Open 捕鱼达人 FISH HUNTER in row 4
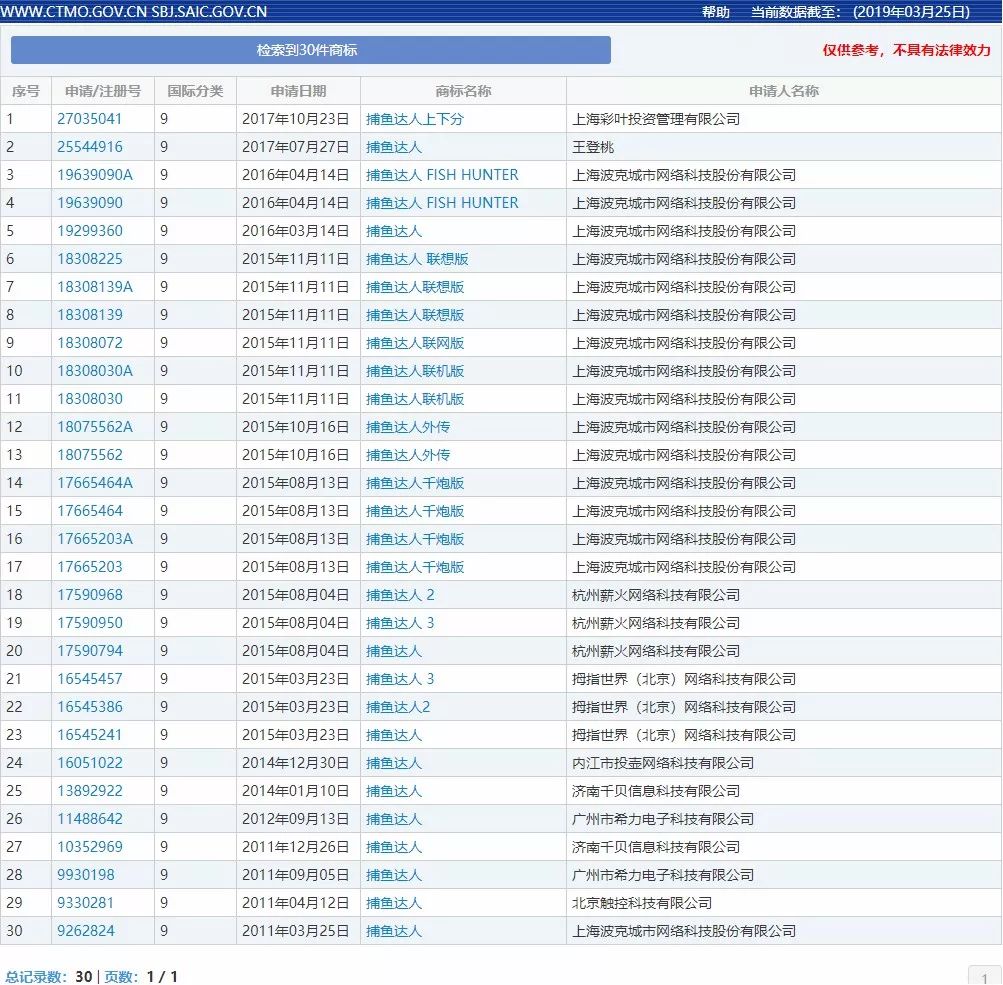The height and width of the screenshot is (985, 1003). 442,203
